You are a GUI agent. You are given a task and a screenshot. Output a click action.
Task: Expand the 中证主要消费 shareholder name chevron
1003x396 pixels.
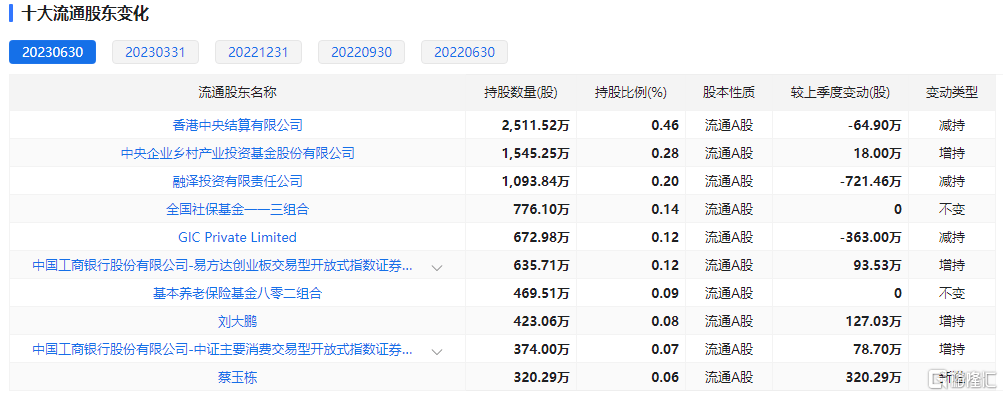pos(437,351)
